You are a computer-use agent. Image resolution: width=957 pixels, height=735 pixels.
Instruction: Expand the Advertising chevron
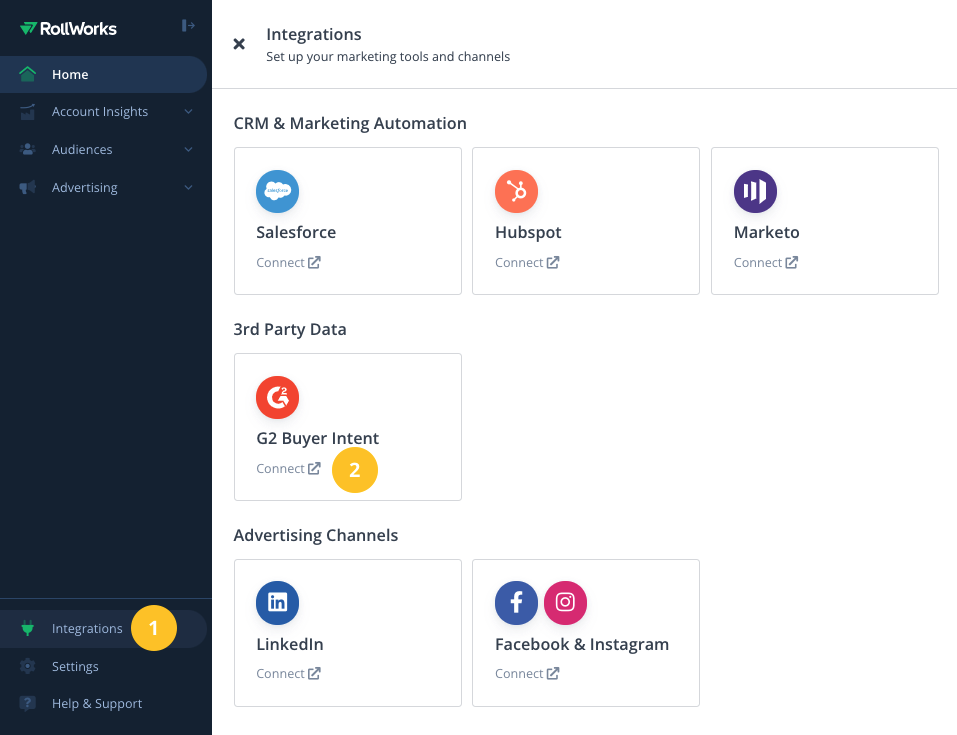point(189,187)
